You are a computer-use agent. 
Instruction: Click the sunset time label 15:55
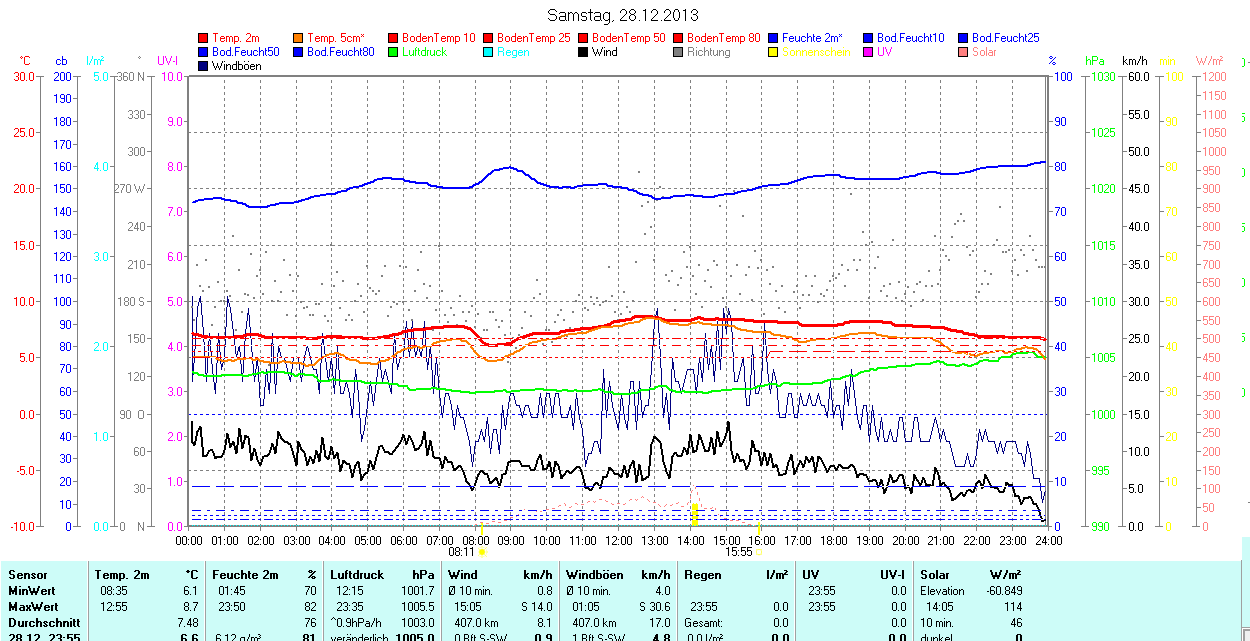tap(738, 551)
